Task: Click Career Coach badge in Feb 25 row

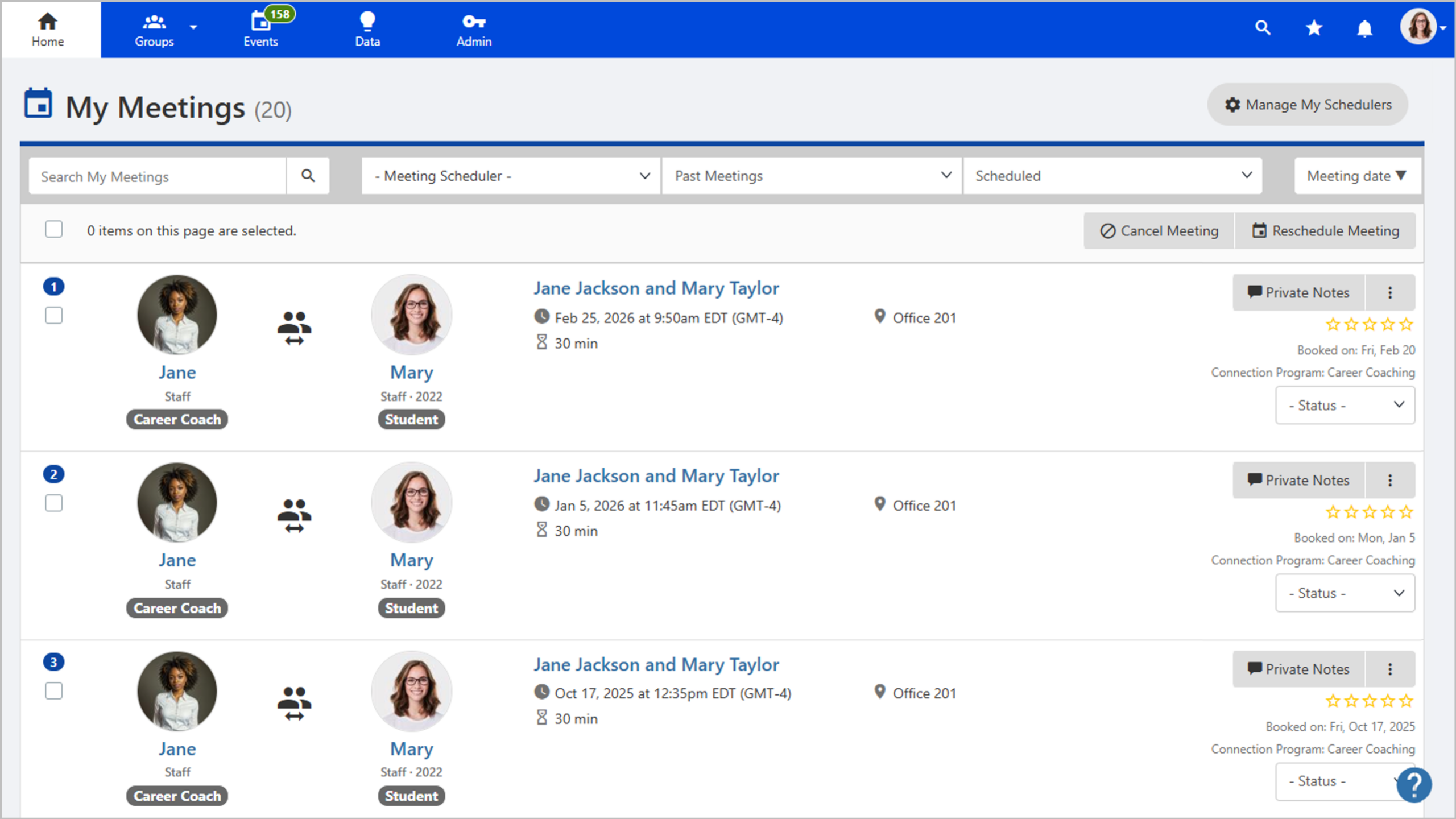Action: pos(177,419)
